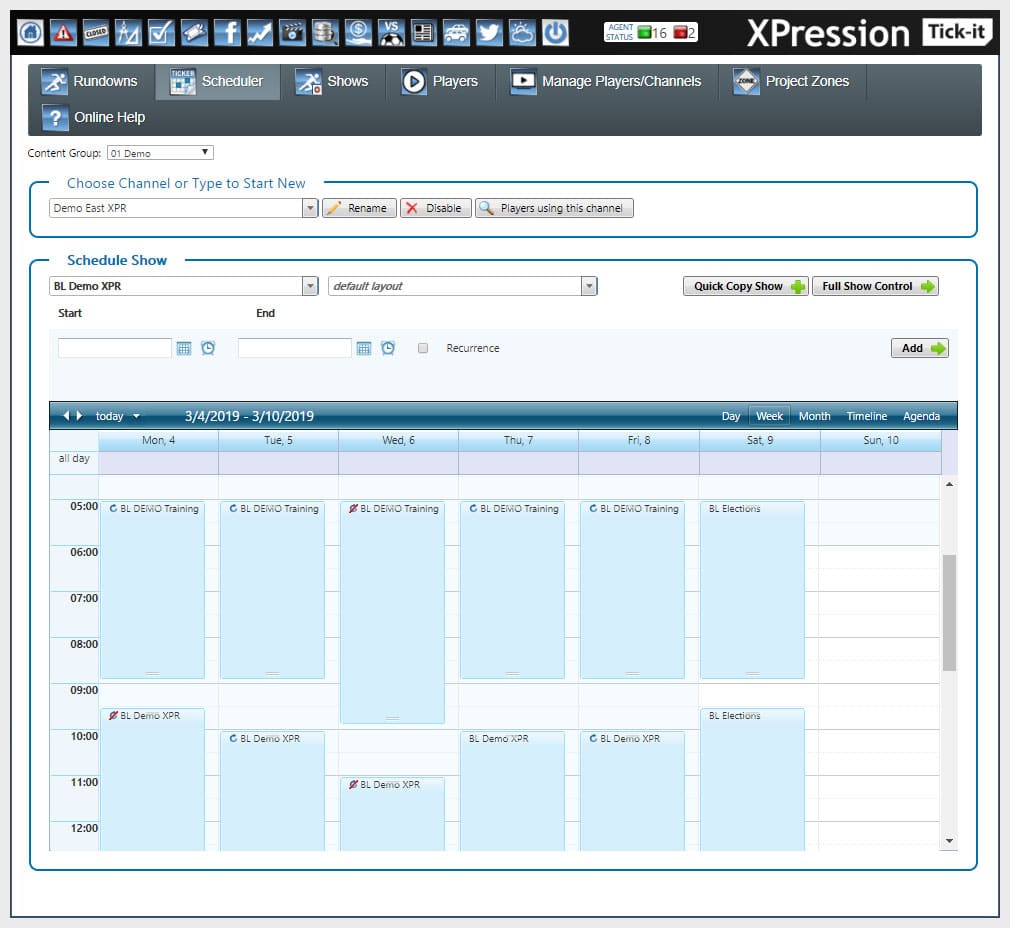The height and width of the screenshot is (928, 1010).
Task: Open the drafting compass icon
Action: [x=128, y=32]
